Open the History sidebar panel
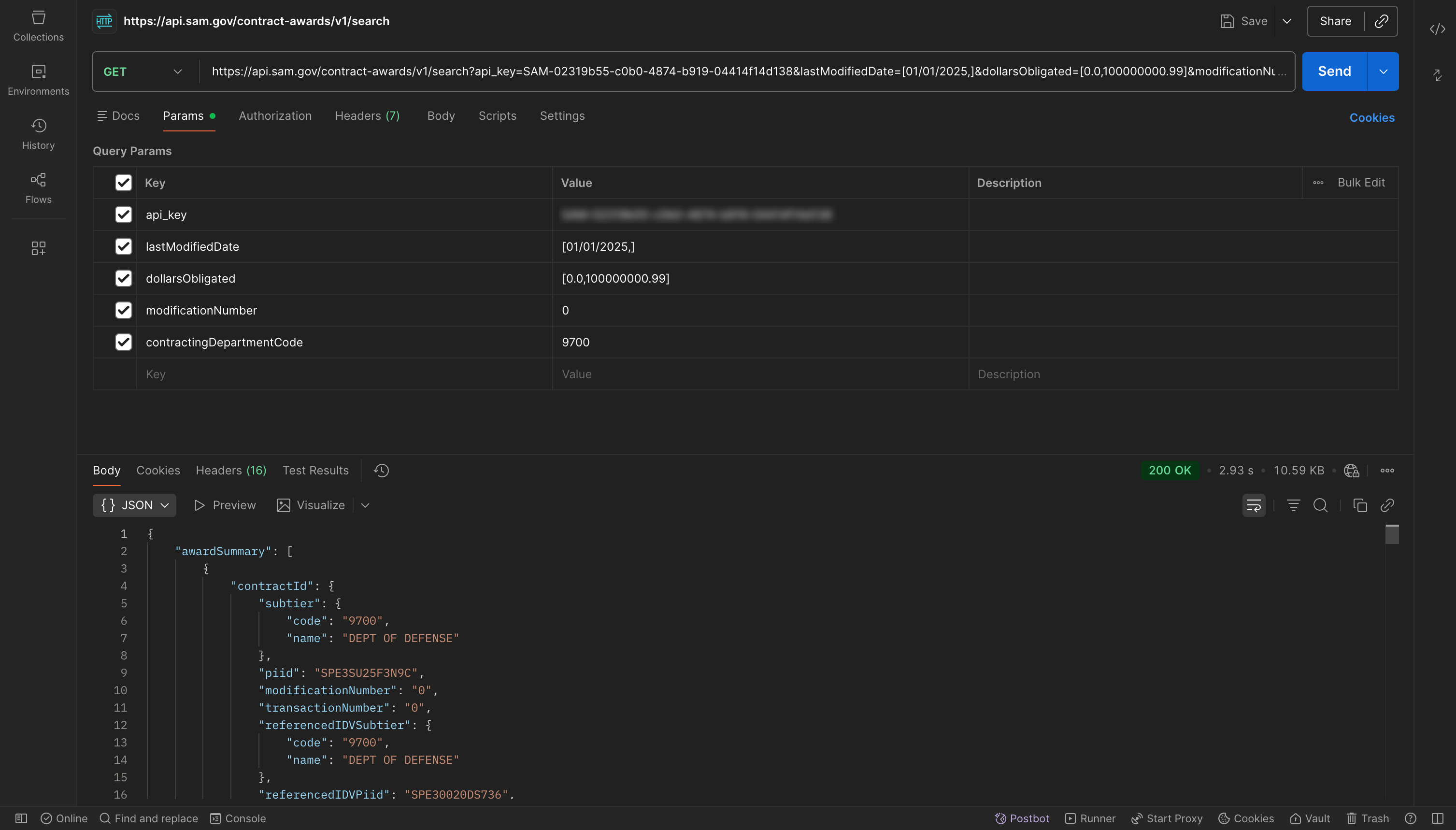1456x830 pixels. 38,134
